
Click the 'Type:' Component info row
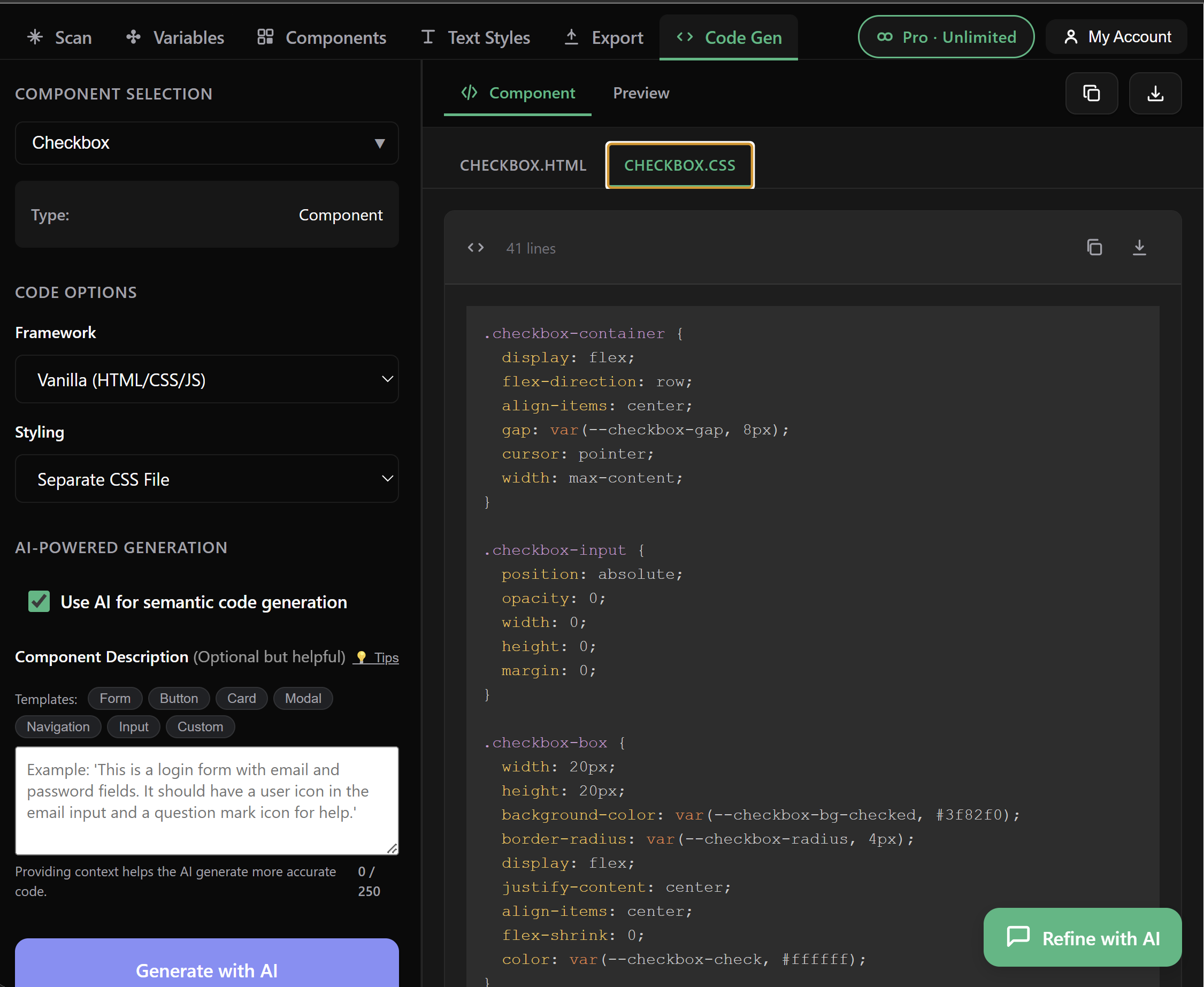(x=207, y=215)
